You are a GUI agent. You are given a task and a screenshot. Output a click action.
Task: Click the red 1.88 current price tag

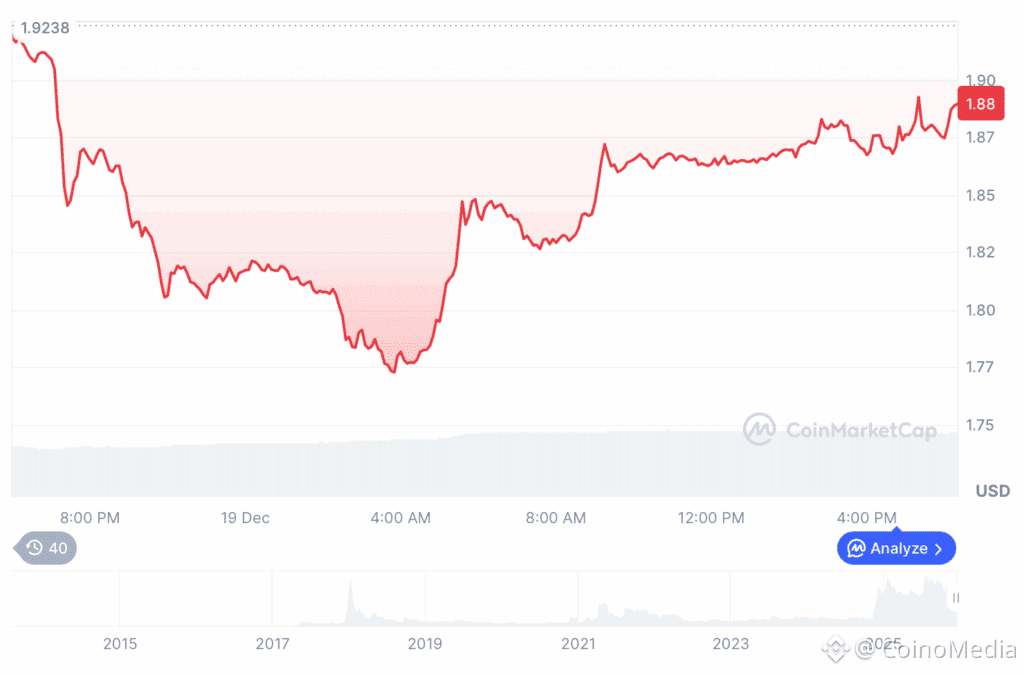coord(980,104)
